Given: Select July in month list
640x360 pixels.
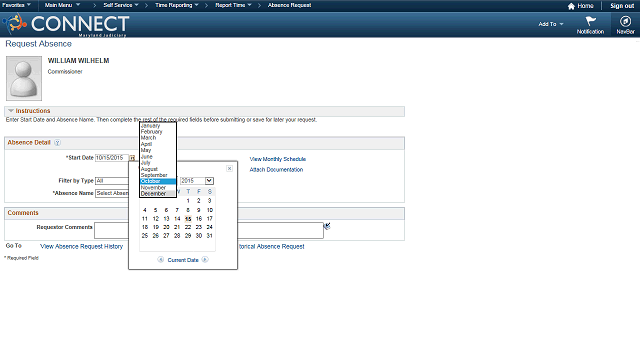Looking at the screenshot, I should pyautogui.click(x=158, y=163).
